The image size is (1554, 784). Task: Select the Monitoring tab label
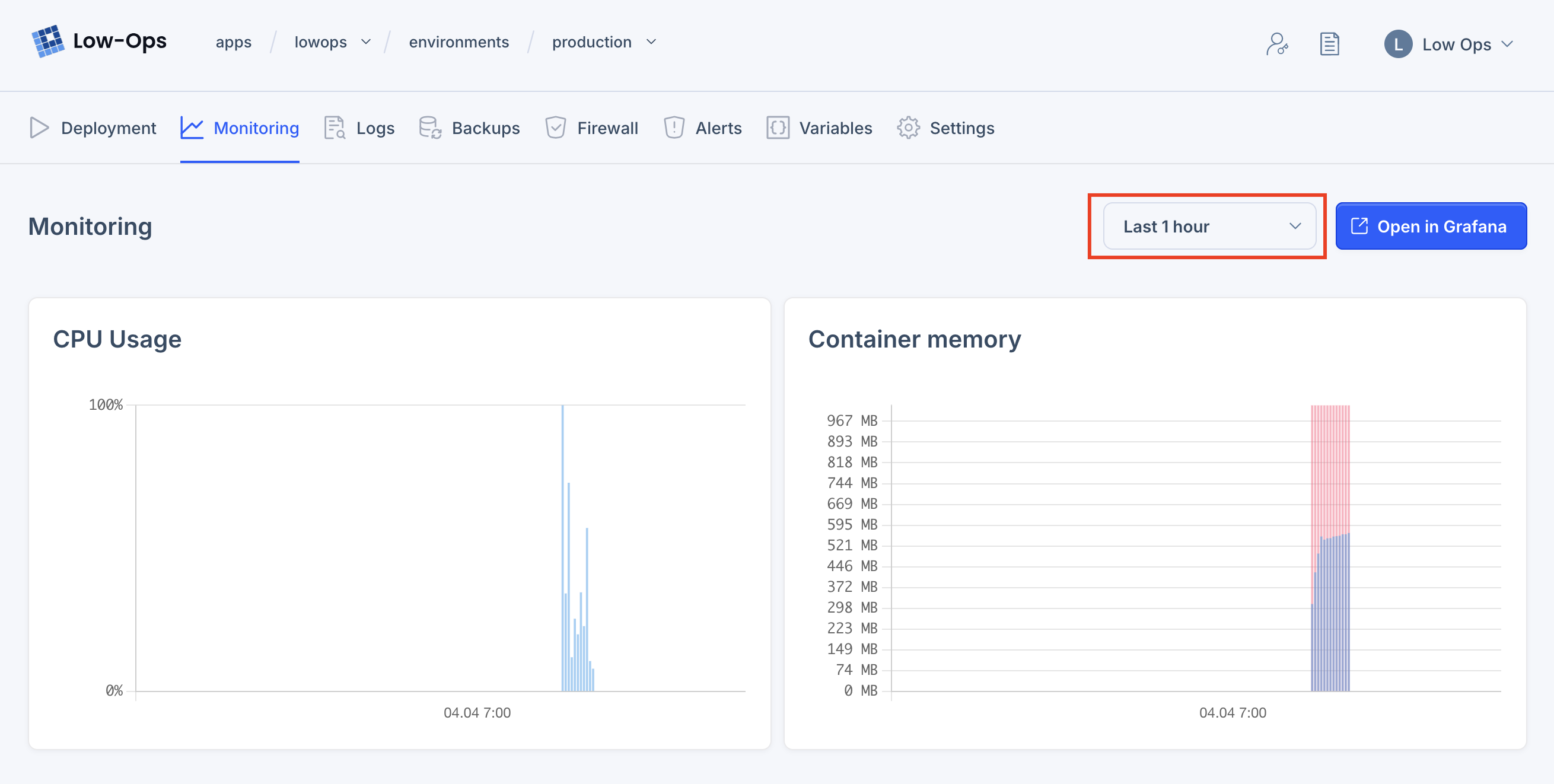[256, 128]
